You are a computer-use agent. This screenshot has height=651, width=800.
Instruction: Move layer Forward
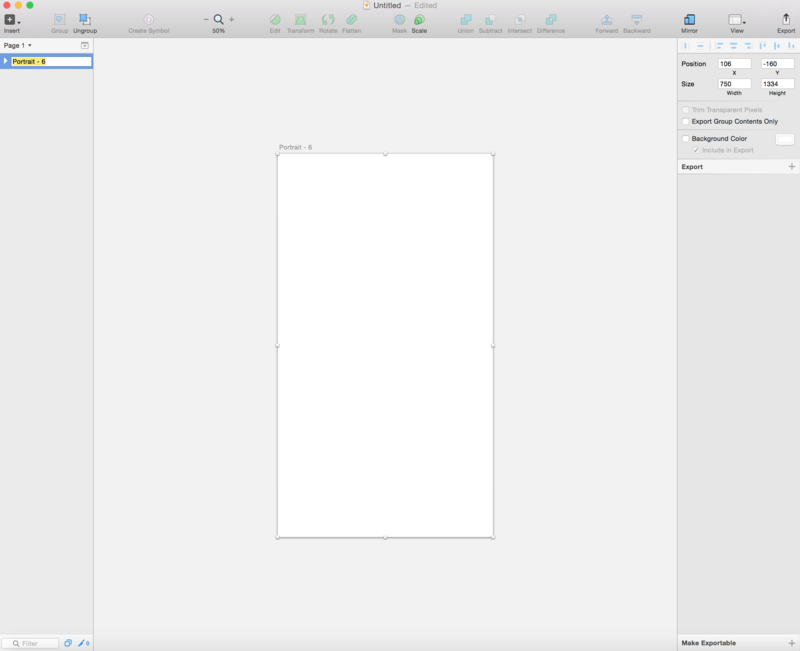(x=607, y=20)
